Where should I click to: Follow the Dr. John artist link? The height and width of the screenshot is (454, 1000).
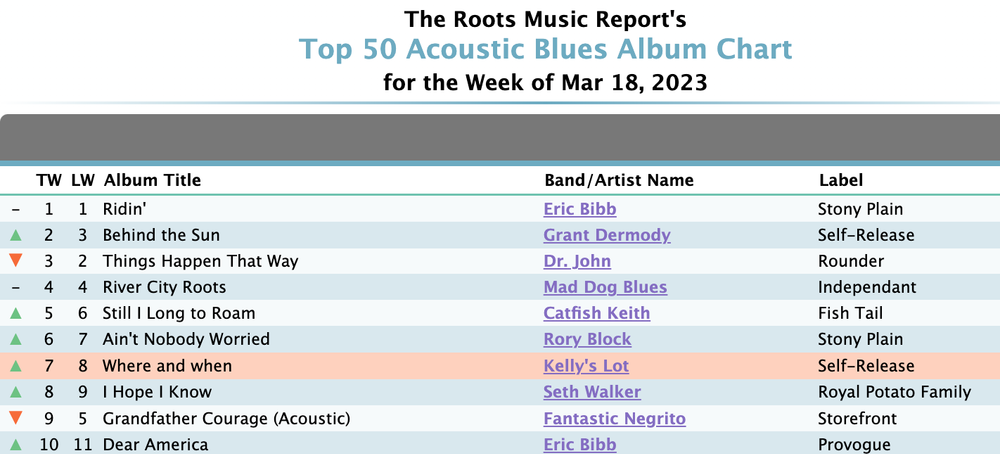coord(577,261)
